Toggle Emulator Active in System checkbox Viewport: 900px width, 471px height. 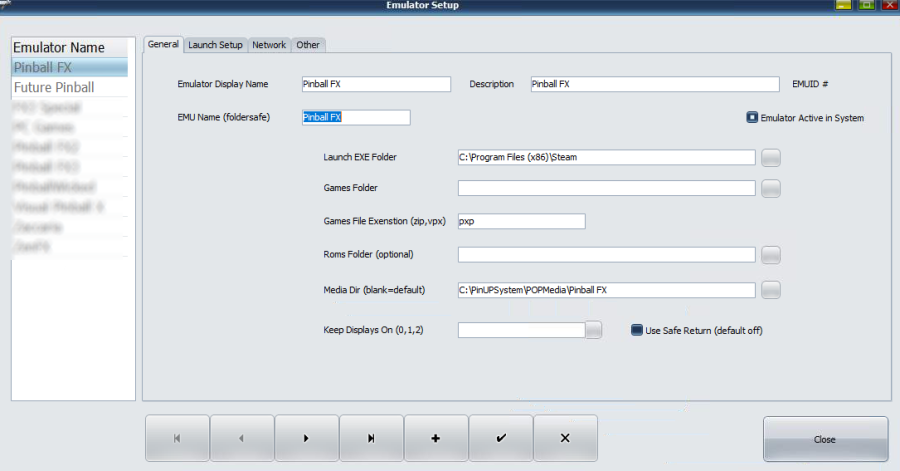point(753,118)
